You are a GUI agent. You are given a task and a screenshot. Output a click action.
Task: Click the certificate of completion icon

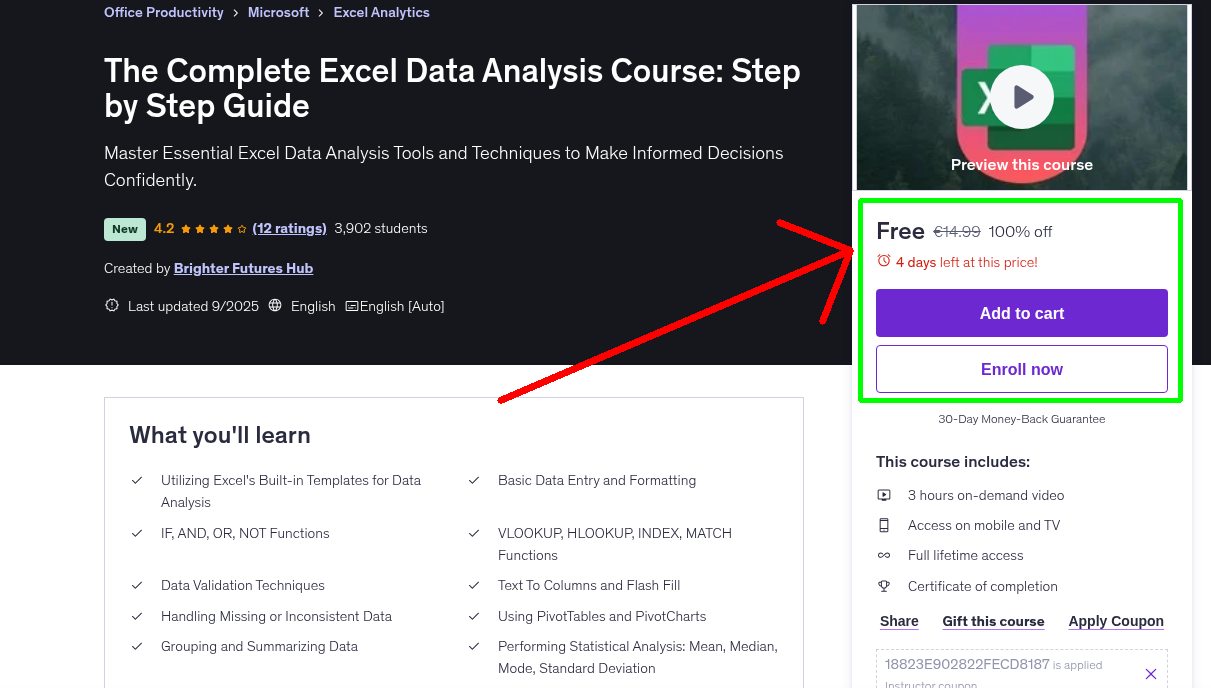(884, 586)
